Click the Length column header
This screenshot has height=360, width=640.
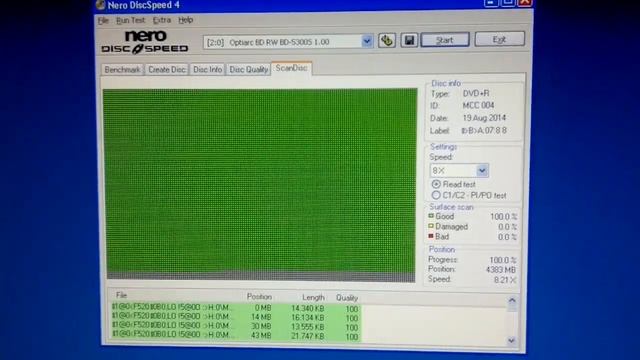click(x=313, y=298)
